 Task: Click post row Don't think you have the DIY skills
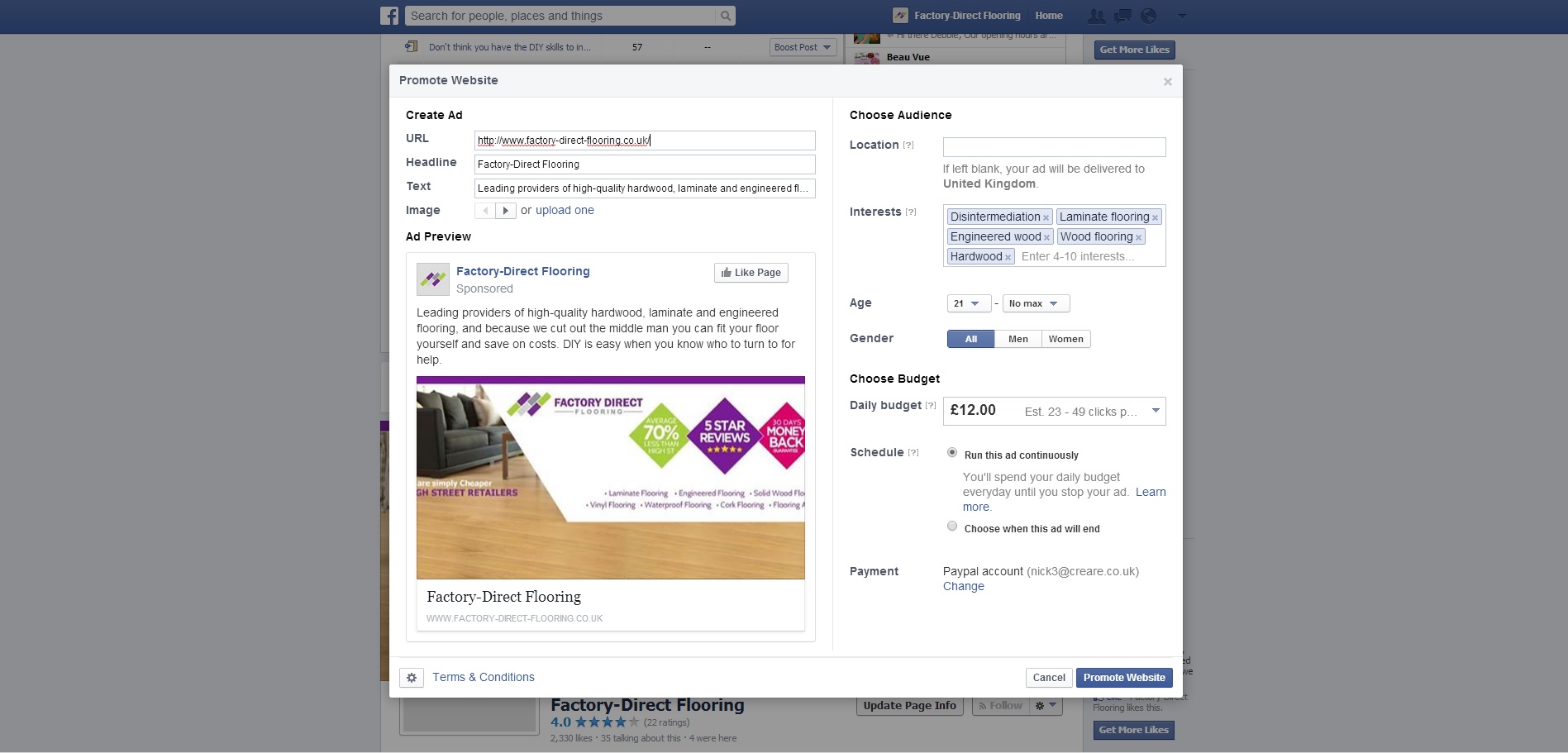point(509,47)
